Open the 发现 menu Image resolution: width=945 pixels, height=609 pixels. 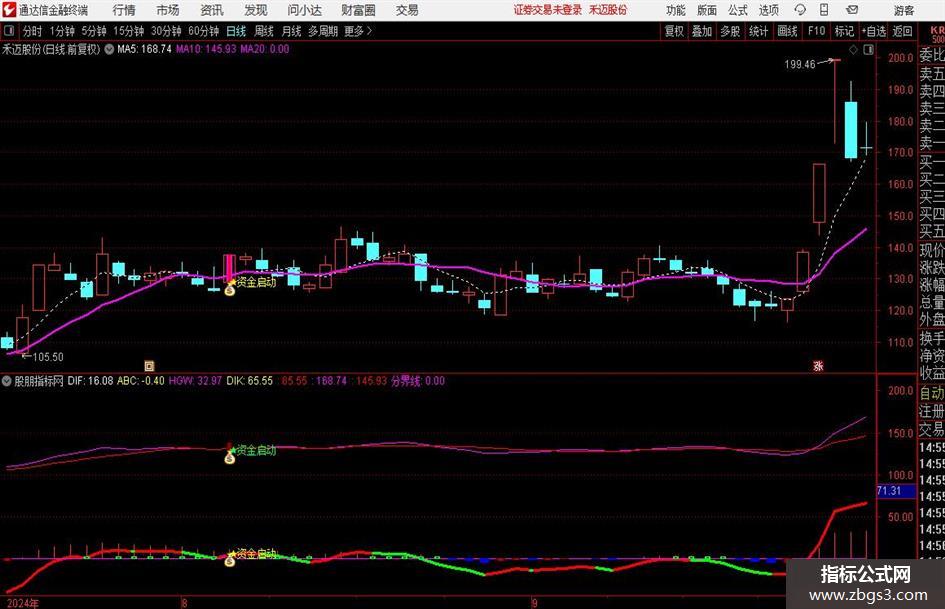pyautogui.click(x=256, y=10)
